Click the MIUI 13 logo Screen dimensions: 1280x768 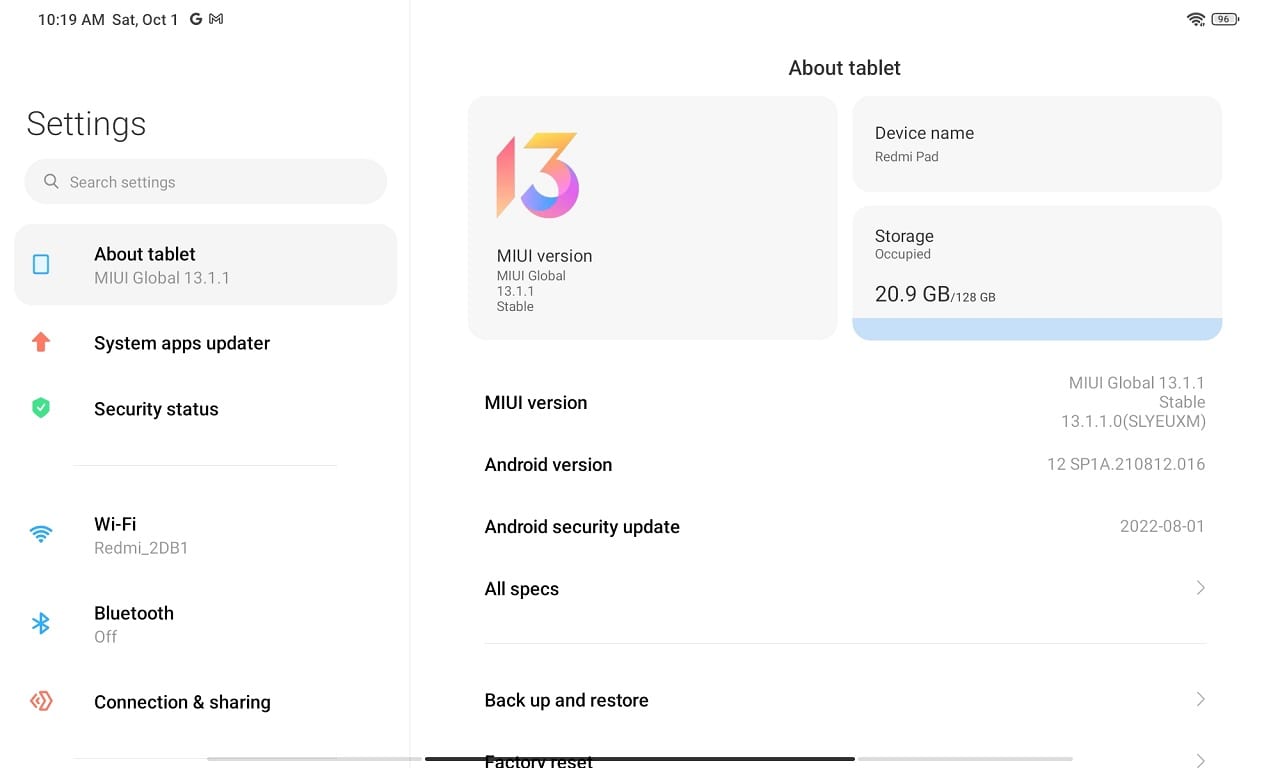[x=540, y=173]
